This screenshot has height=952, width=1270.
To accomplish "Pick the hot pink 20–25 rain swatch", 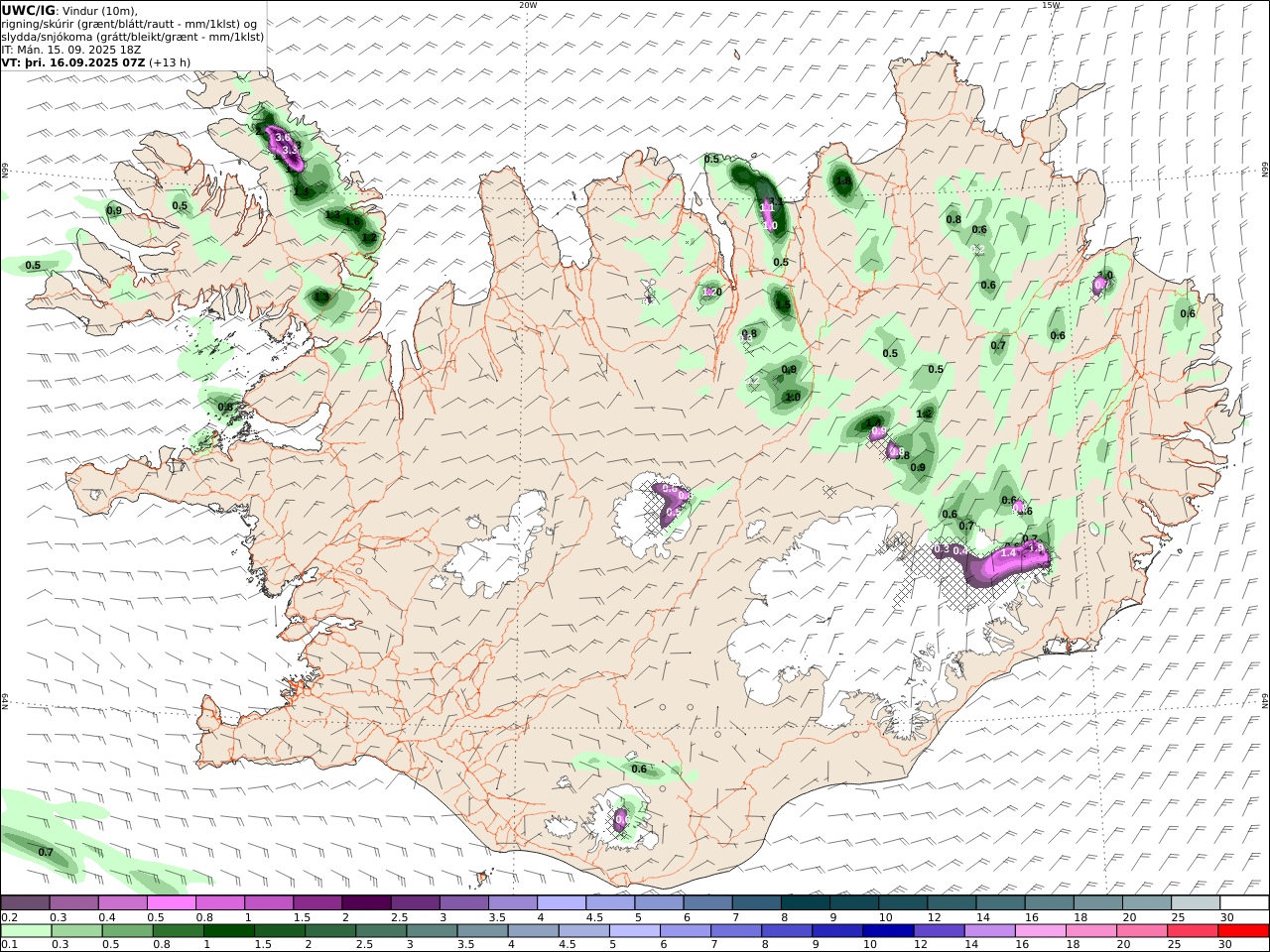I will tap(1142, 931).
